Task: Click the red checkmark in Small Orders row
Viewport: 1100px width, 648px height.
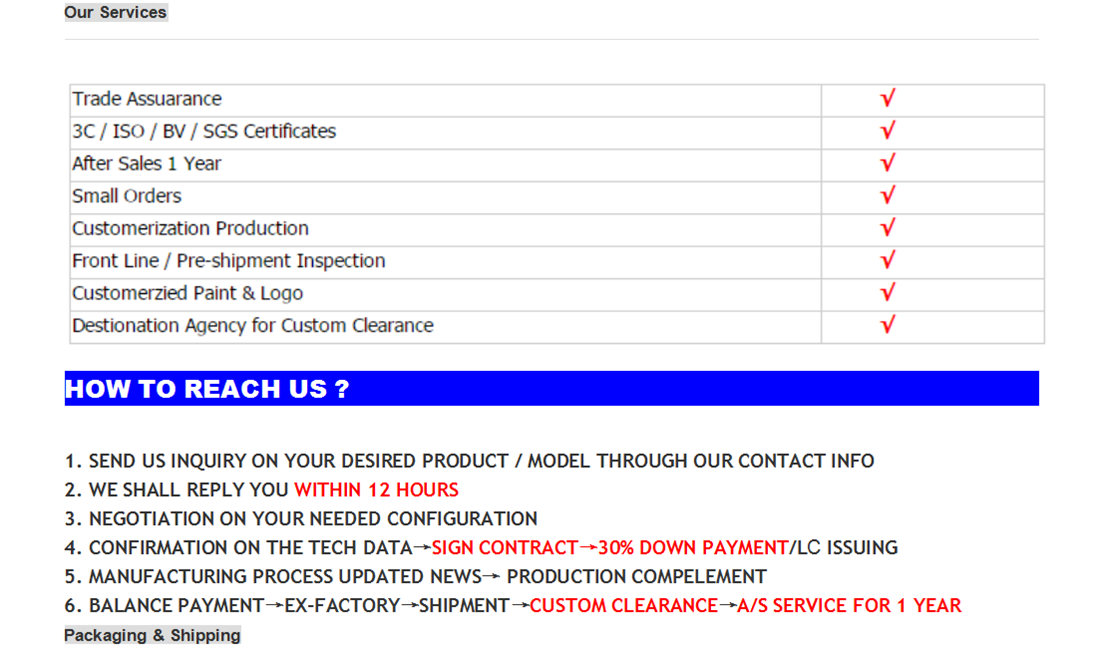Action: (x=887, y=195)
